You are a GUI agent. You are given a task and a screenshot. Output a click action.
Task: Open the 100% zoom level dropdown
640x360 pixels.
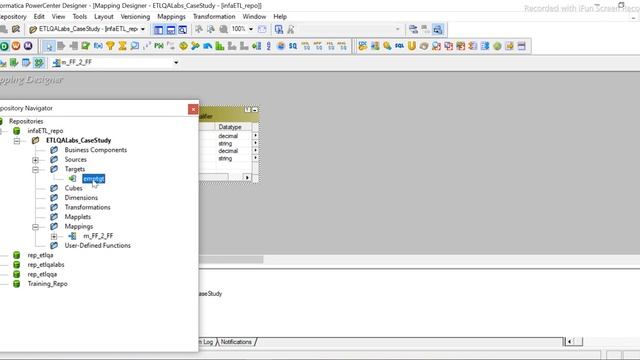click(x=251, y=29)
